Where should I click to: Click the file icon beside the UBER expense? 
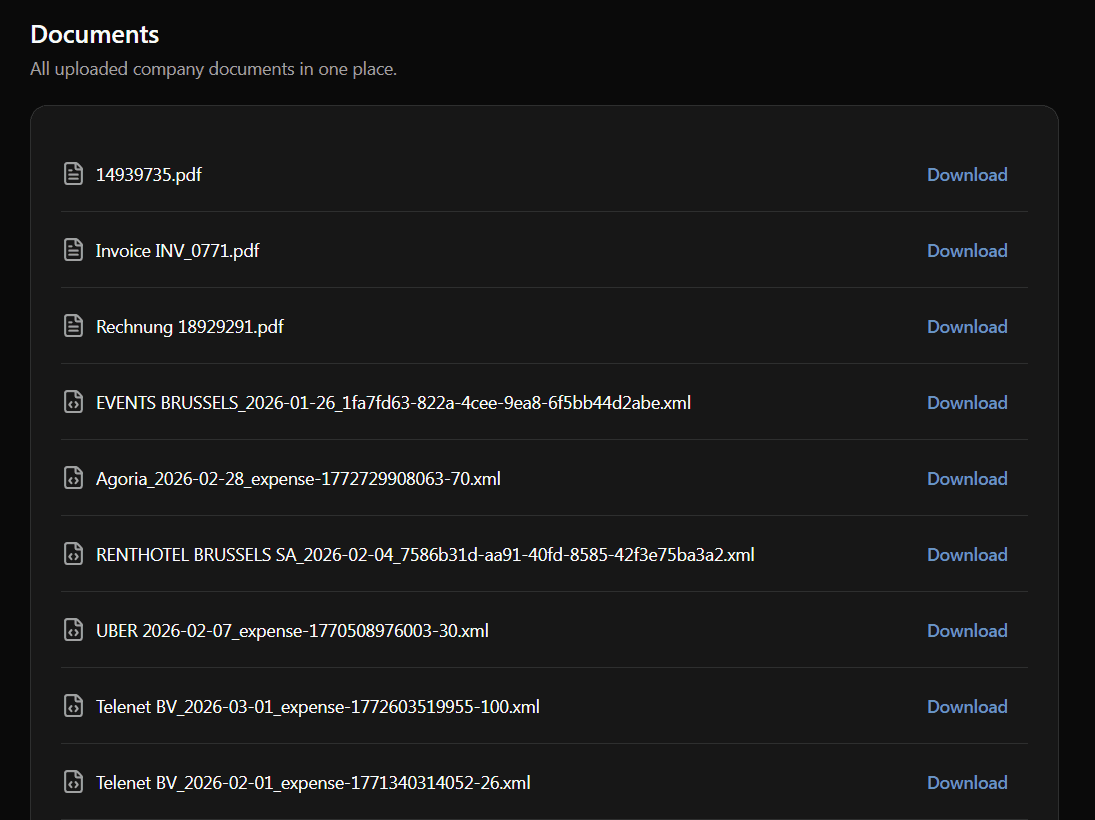pos(73,630)
